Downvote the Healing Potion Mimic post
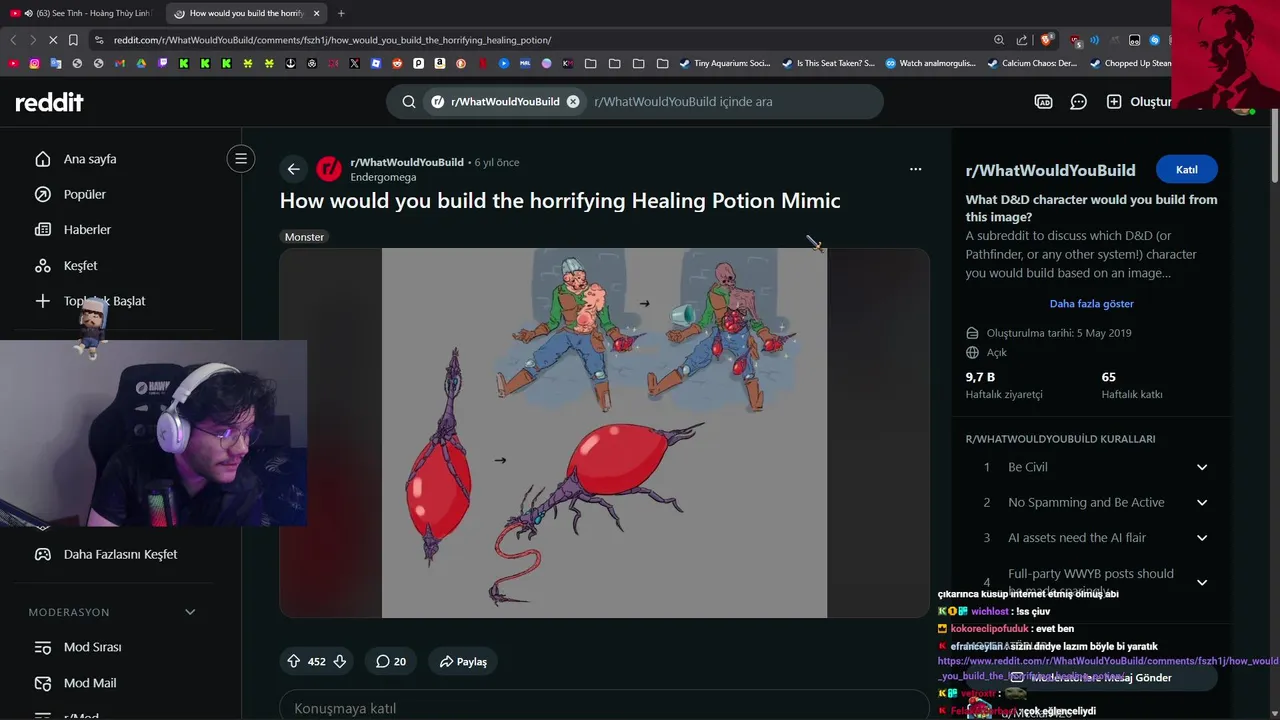Image resolution: width=1280 pixels, height=720 pixels. 340,661
